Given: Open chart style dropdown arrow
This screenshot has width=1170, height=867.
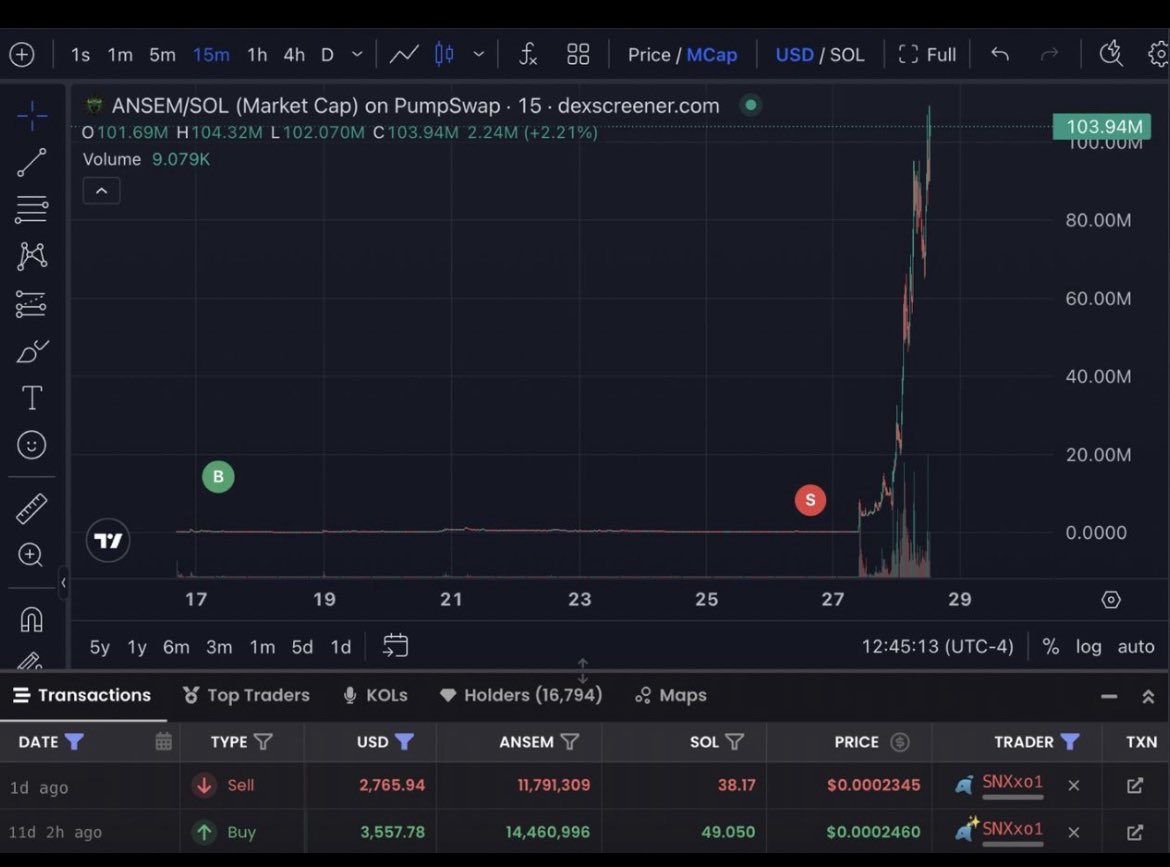Looking at the screenshot, I should point(479,54).
